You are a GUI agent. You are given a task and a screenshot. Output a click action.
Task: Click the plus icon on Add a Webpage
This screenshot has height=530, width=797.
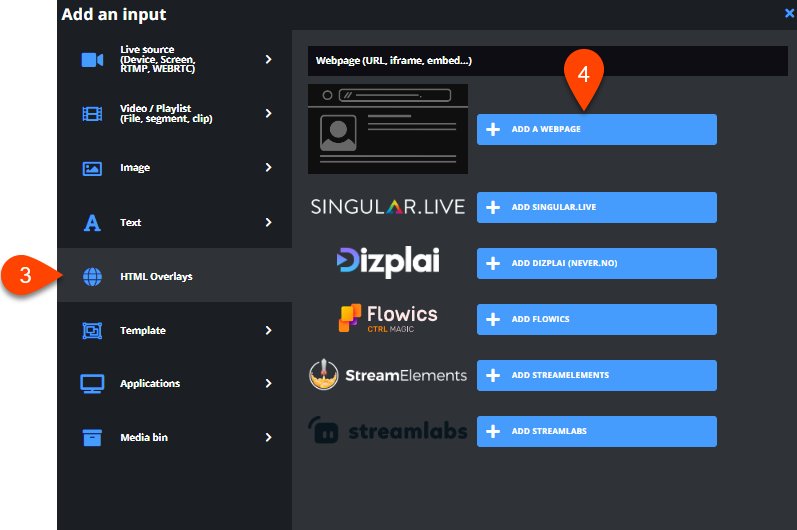click(493, 129)
